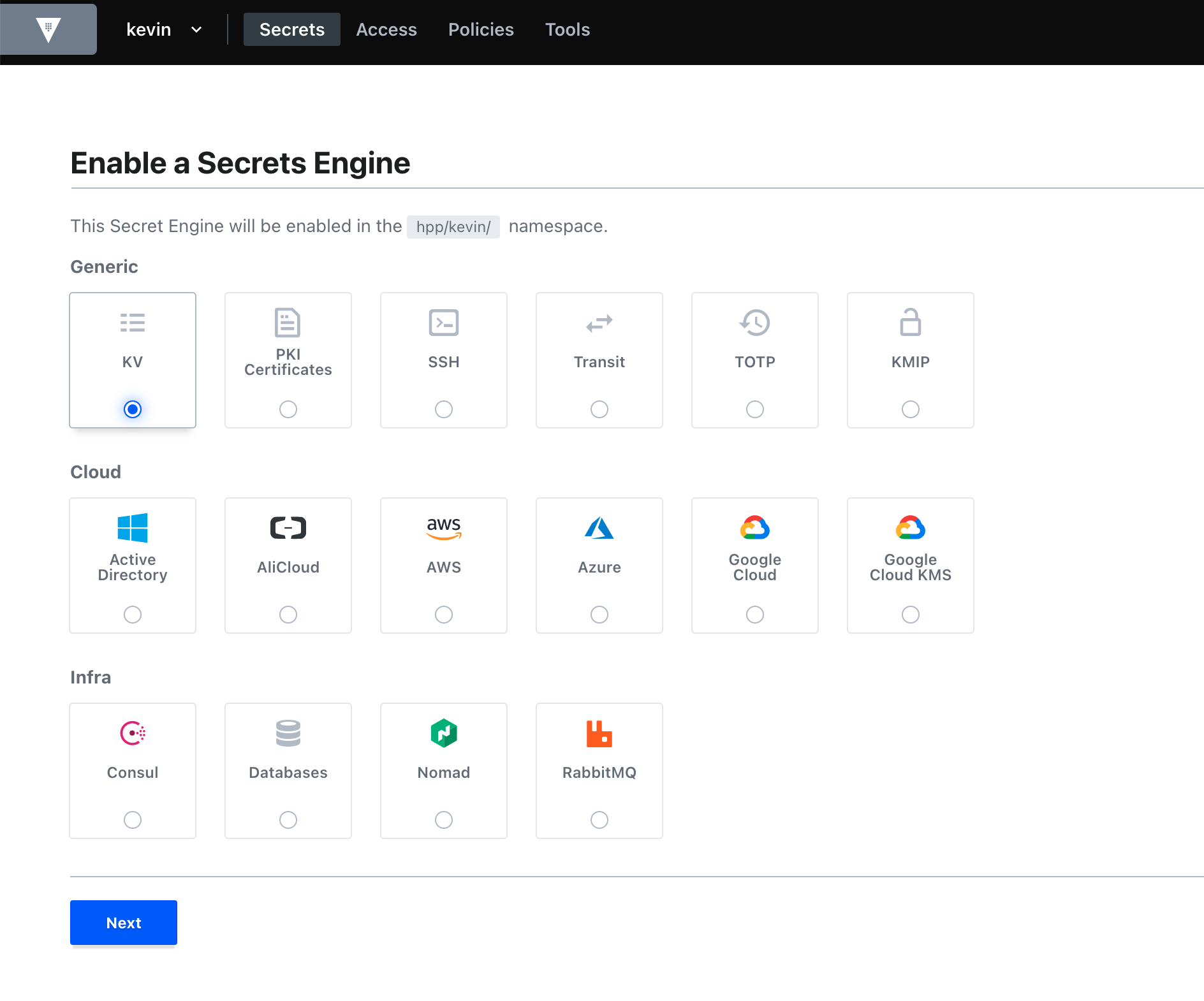The image size is (1204, 1001).
Task: Click the SSH terminal icon
Action: 444,323
